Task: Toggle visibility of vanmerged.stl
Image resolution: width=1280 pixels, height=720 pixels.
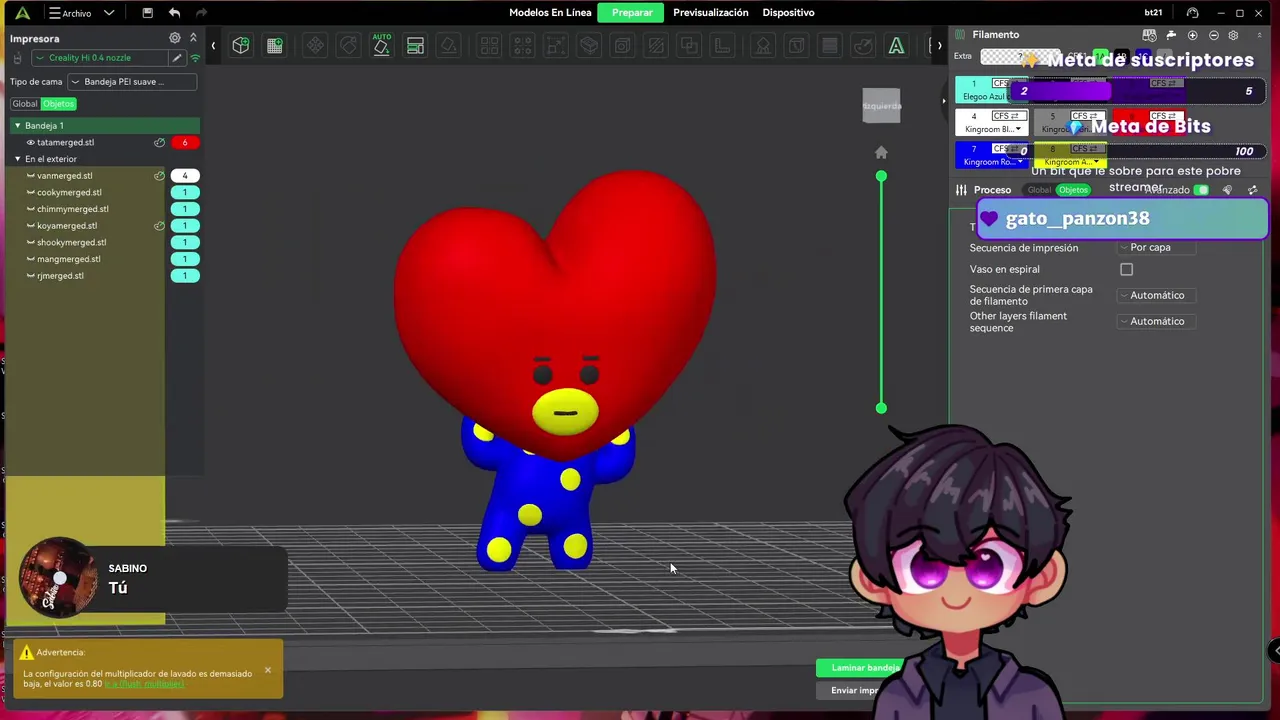Action: (x=30, y=176)
